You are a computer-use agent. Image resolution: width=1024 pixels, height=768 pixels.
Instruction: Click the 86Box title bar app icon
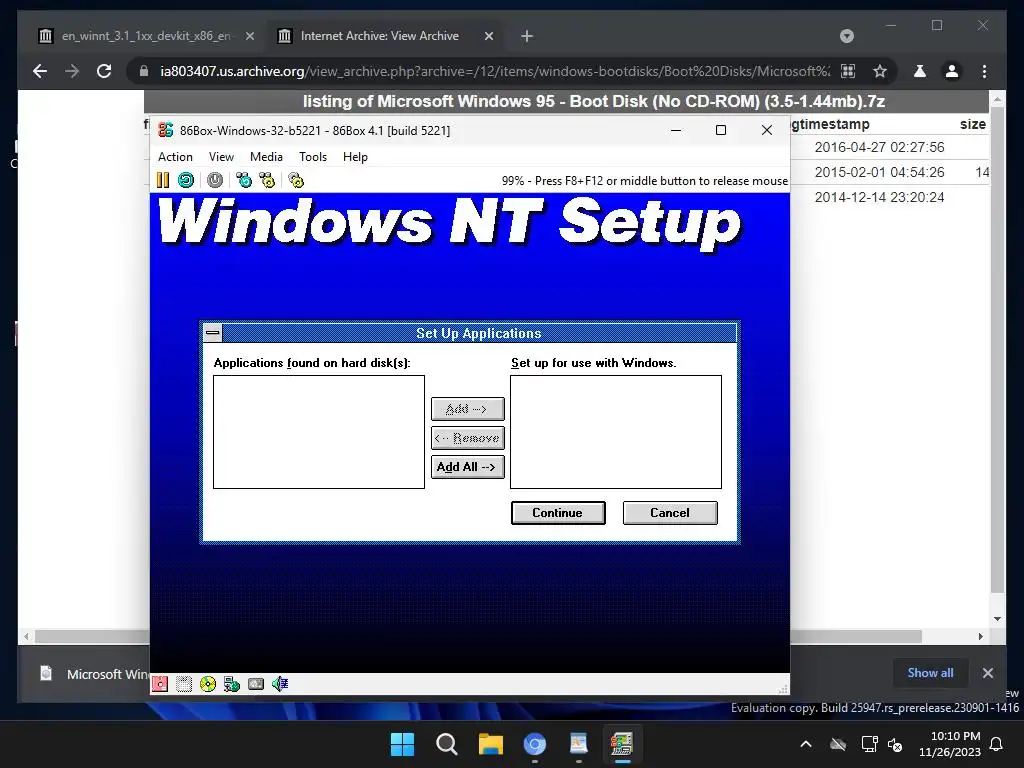pos(166,130)
